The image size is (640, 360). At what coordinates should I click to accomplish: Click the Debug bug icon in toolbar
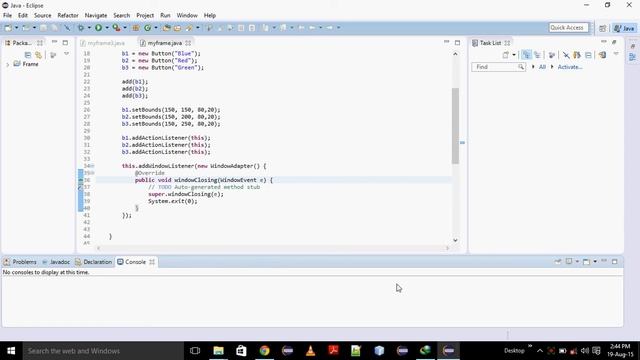coord(81,28)
